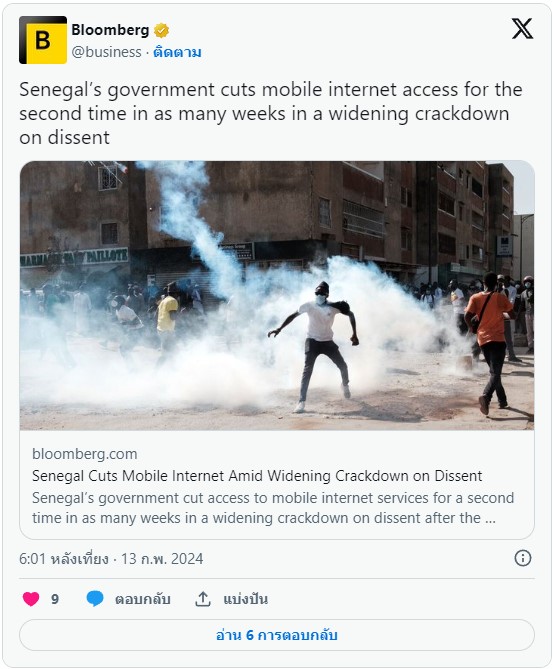Like the tweet with the heart icon
The width and height of the screenshot is (554, 669).
click(31, 599)
